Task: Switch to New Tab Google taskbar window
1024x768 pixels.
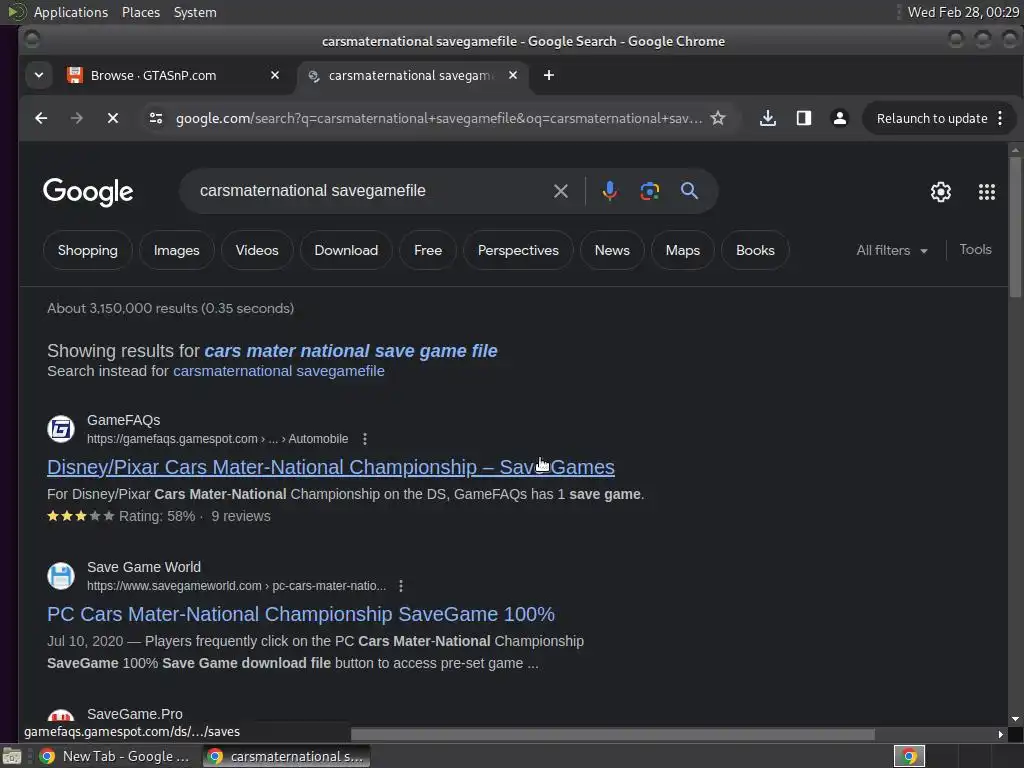Action: tap(114, 756)
